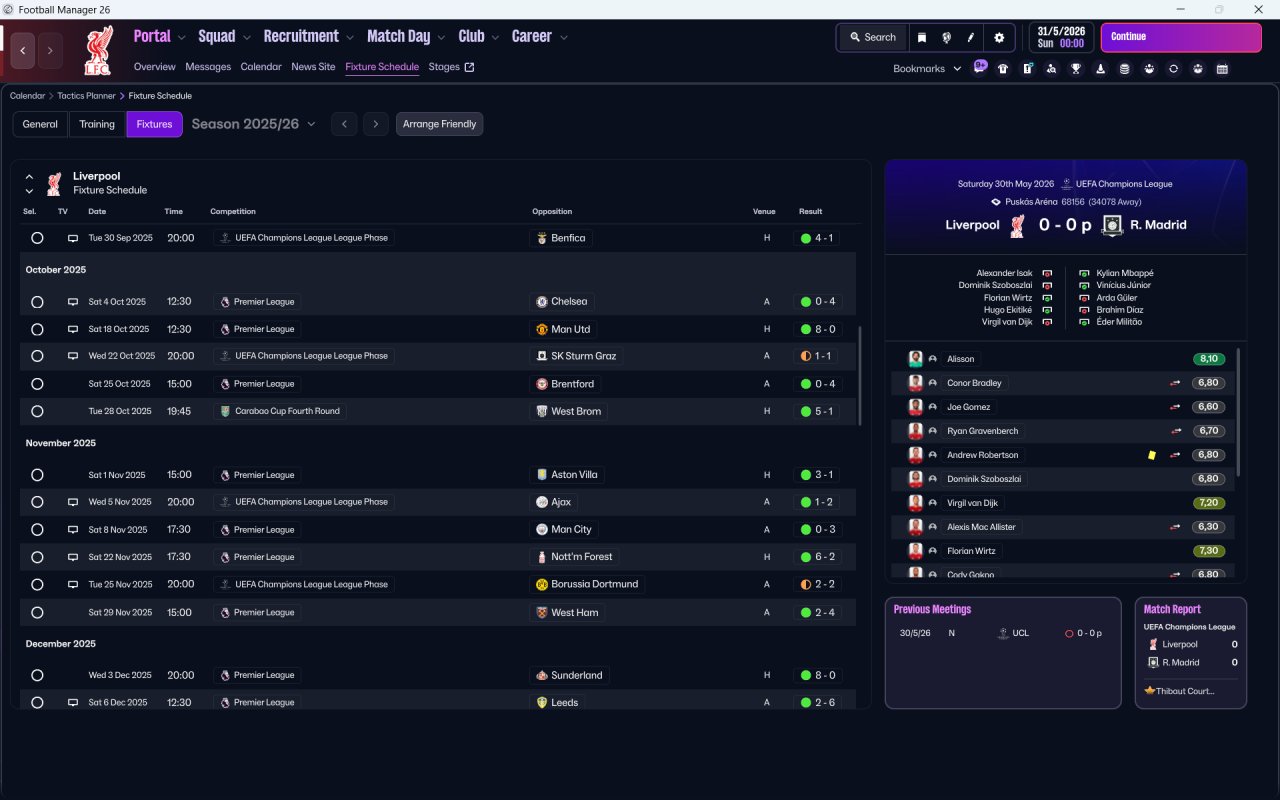1280x800 pixels.
Task: Select the radio button for SK Sturm Graz fixture
Action: [x=37, y=356]
